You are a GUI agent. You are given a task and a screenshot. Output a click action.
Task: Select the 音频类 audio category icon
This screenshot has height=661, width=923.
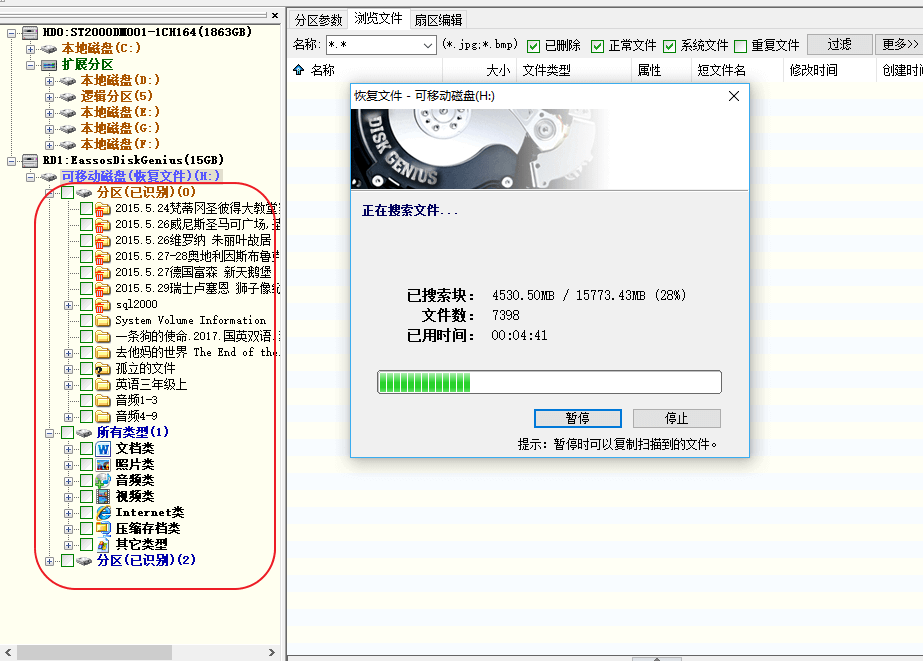point(105,480)
